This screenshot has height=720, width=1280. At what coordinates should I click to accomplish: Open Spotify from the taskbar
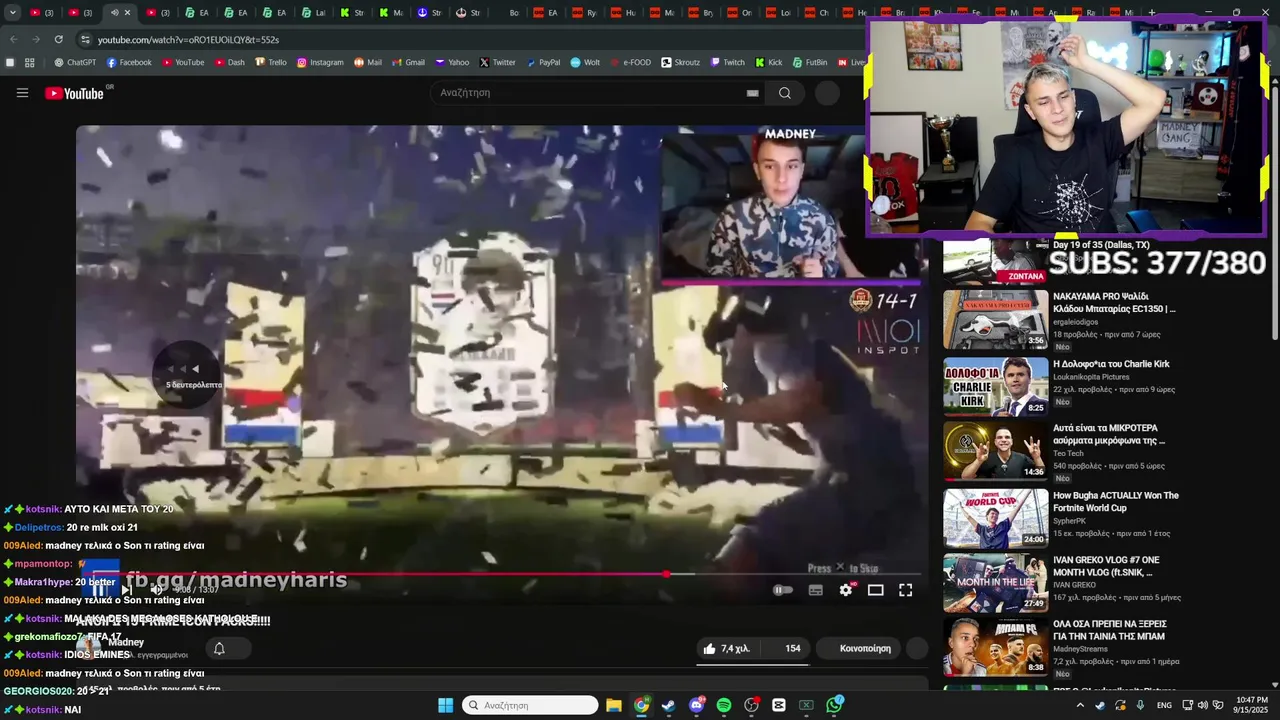[x=724, y=705]
